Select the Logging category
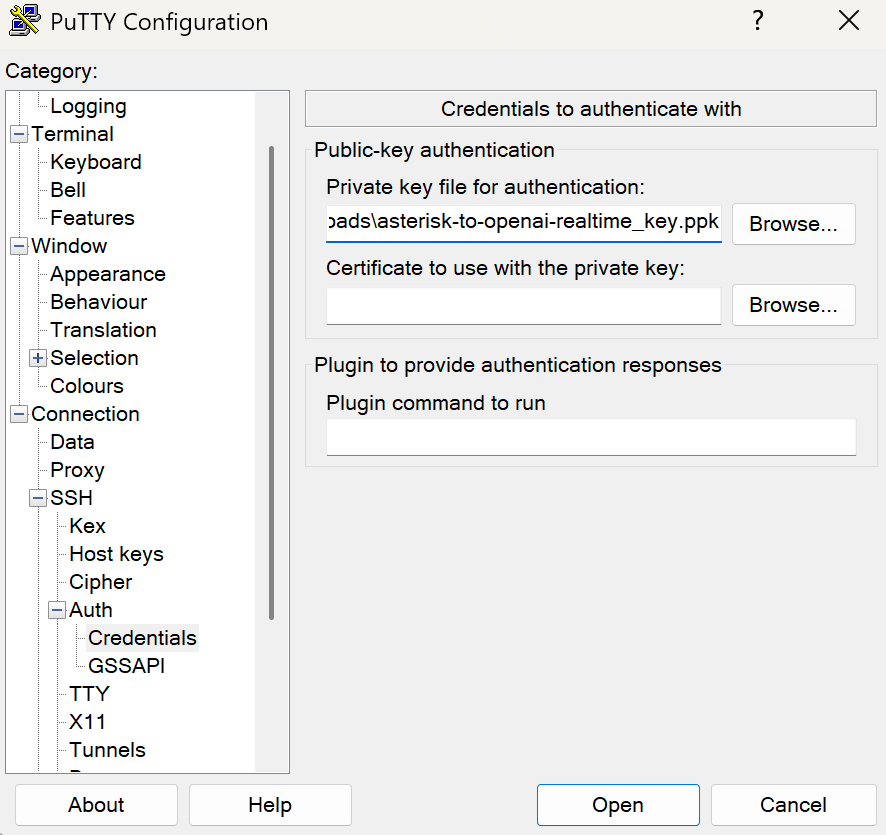This screenshot has height=835, width=886. click(88, 106)
